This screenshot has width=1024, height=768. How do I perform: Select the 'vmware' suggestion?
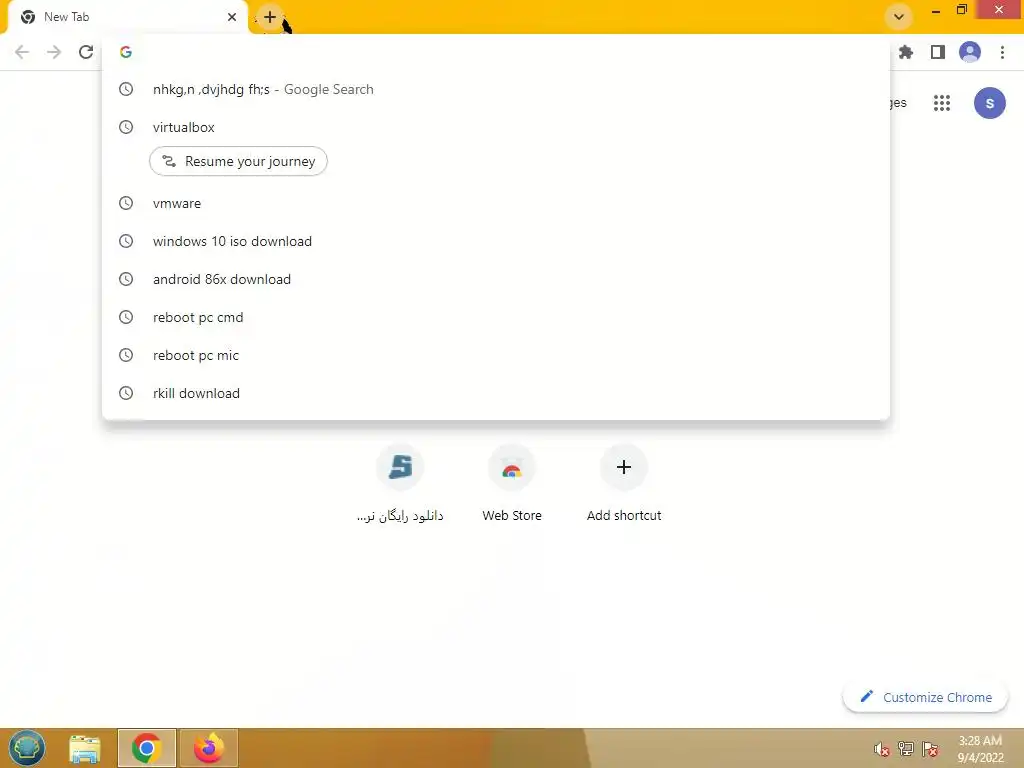point(496,203)
